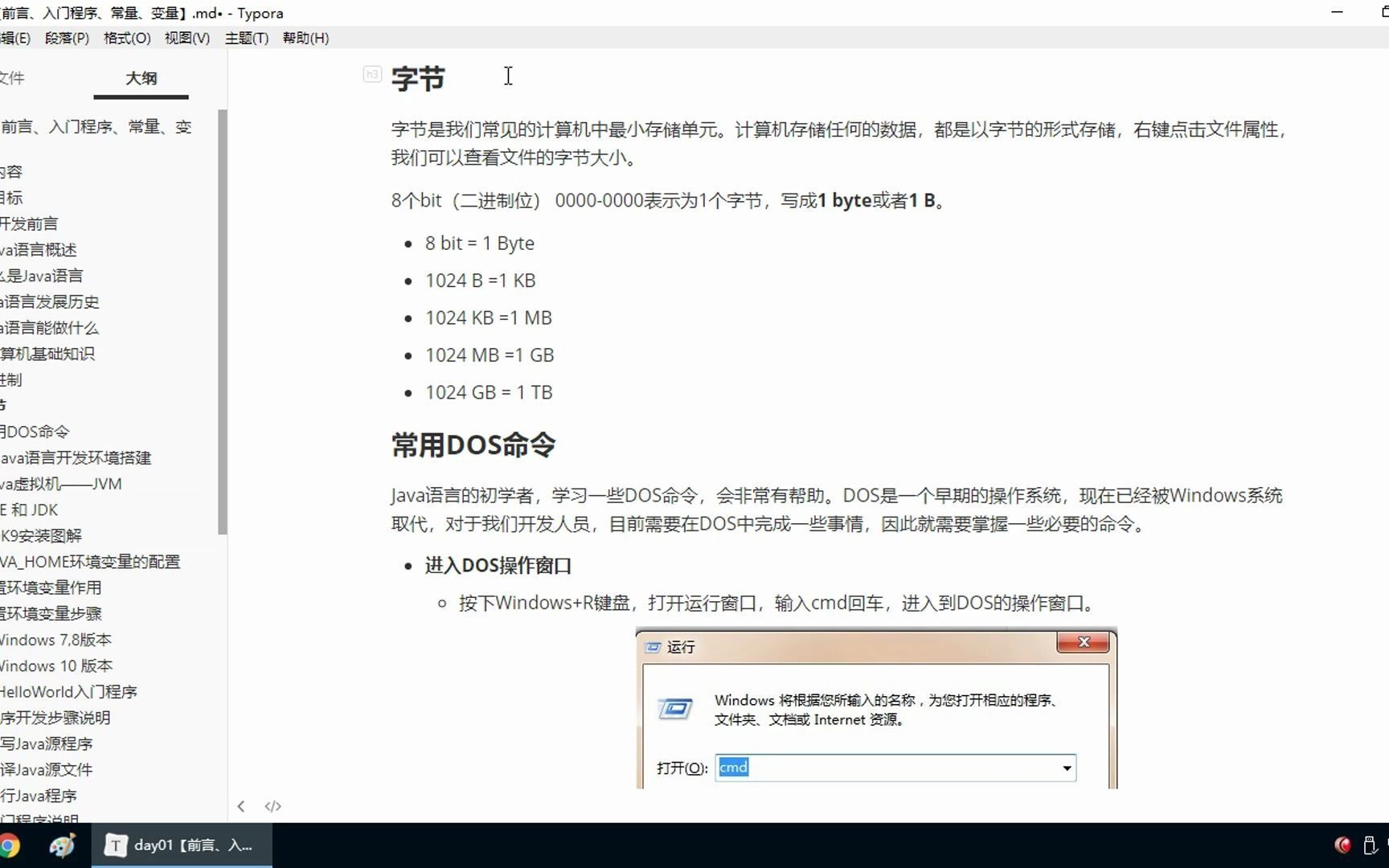
Task: Click the 运行 title bar icon
Action: pyautogui.click(x=653, y=647)
